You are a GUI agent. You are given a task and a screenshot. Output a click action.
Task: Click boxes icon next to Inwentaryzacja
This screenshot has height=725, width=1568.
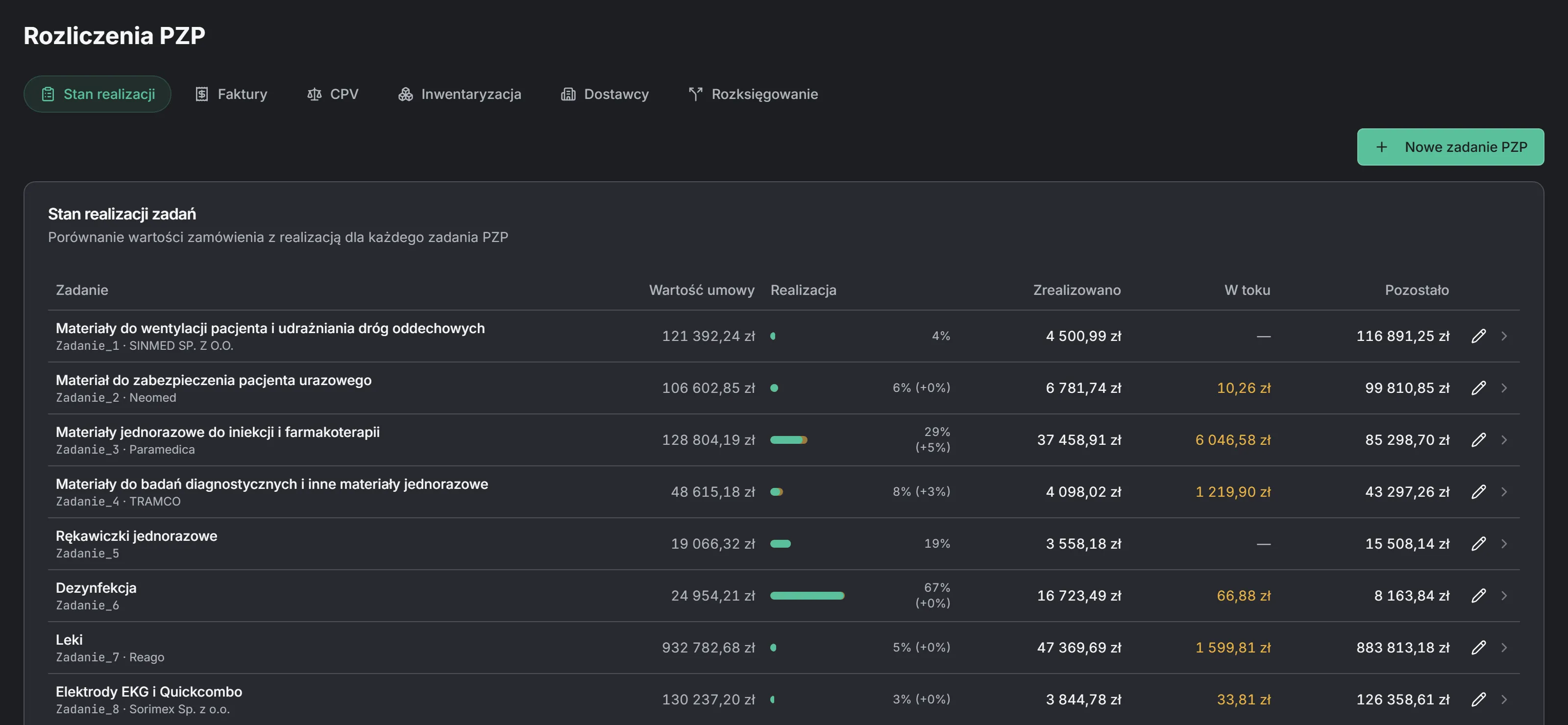point(405,95)
